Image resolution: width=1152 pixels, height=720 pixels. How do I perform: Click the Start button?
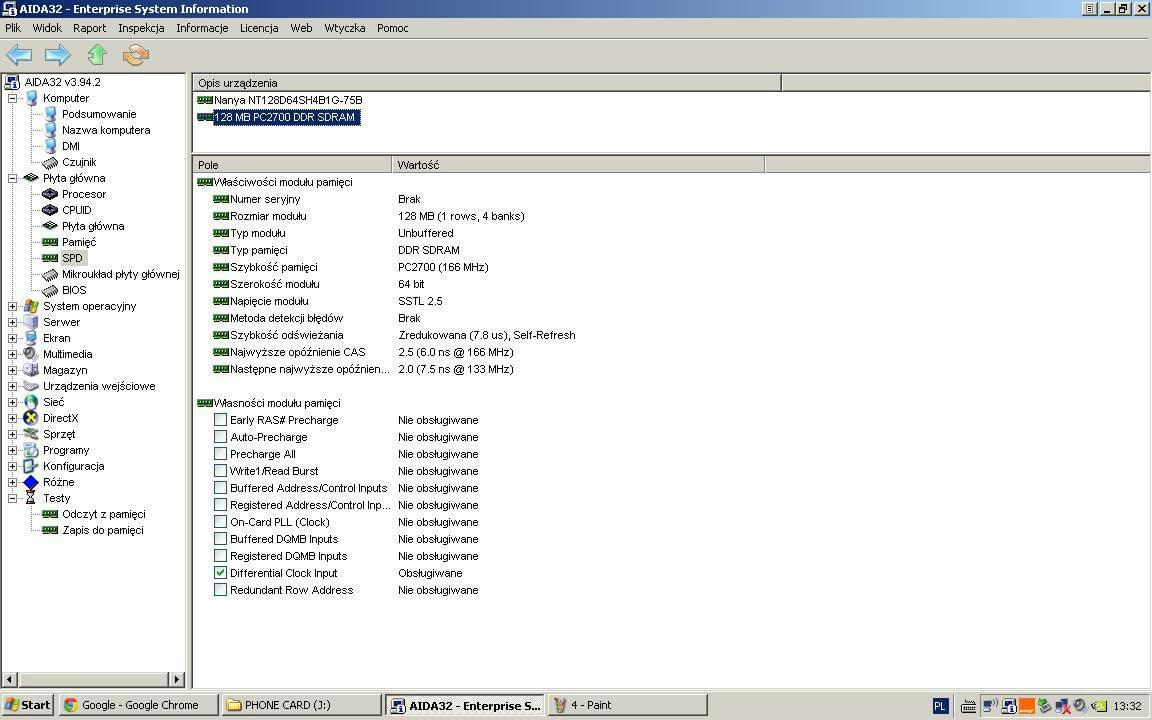coord(27,705)
